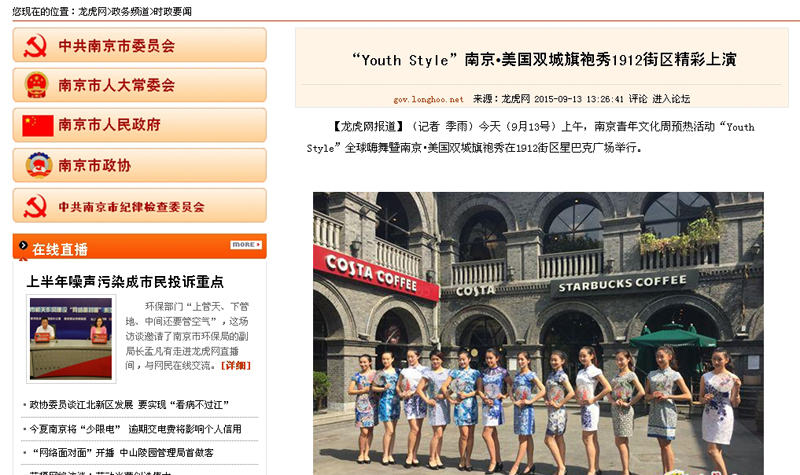Select 时政要闻 in breadcrumb path
Screen dimensions: 800x475
172,11
